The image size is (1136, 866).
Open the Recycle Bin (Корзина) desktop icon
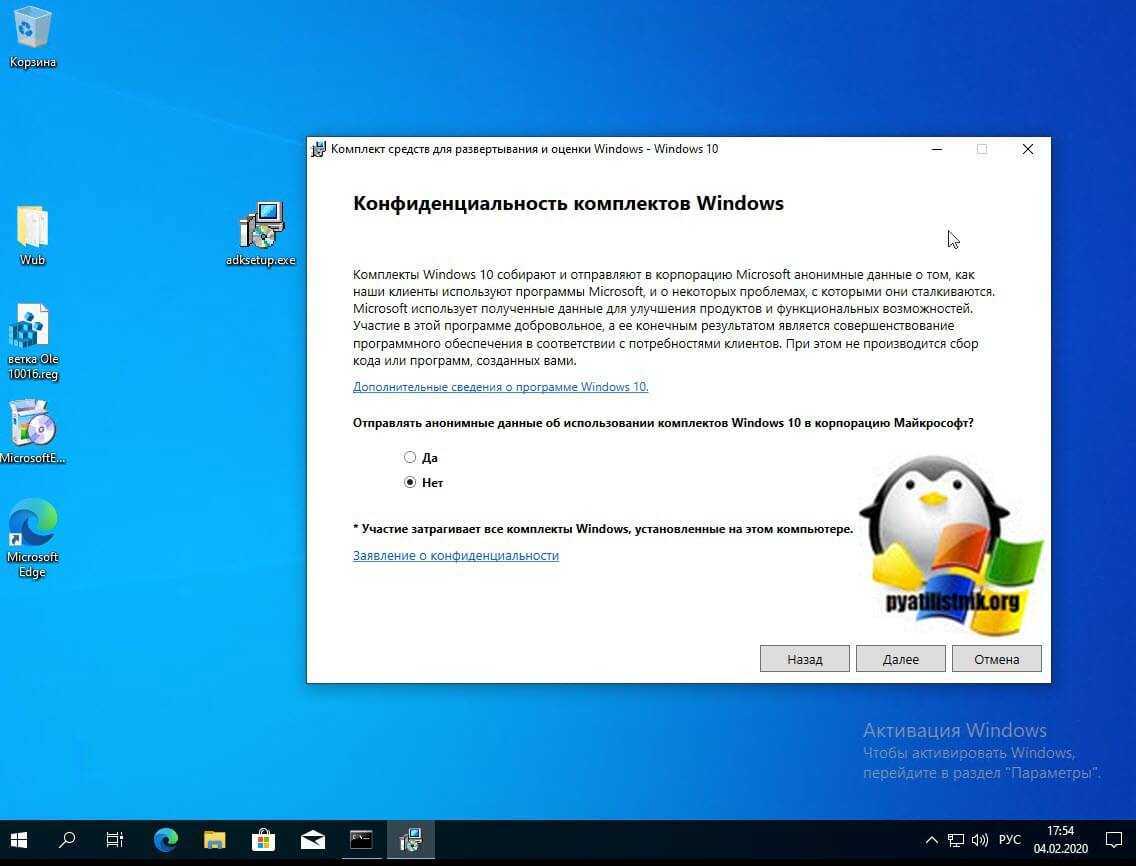(x=33, y=30)
